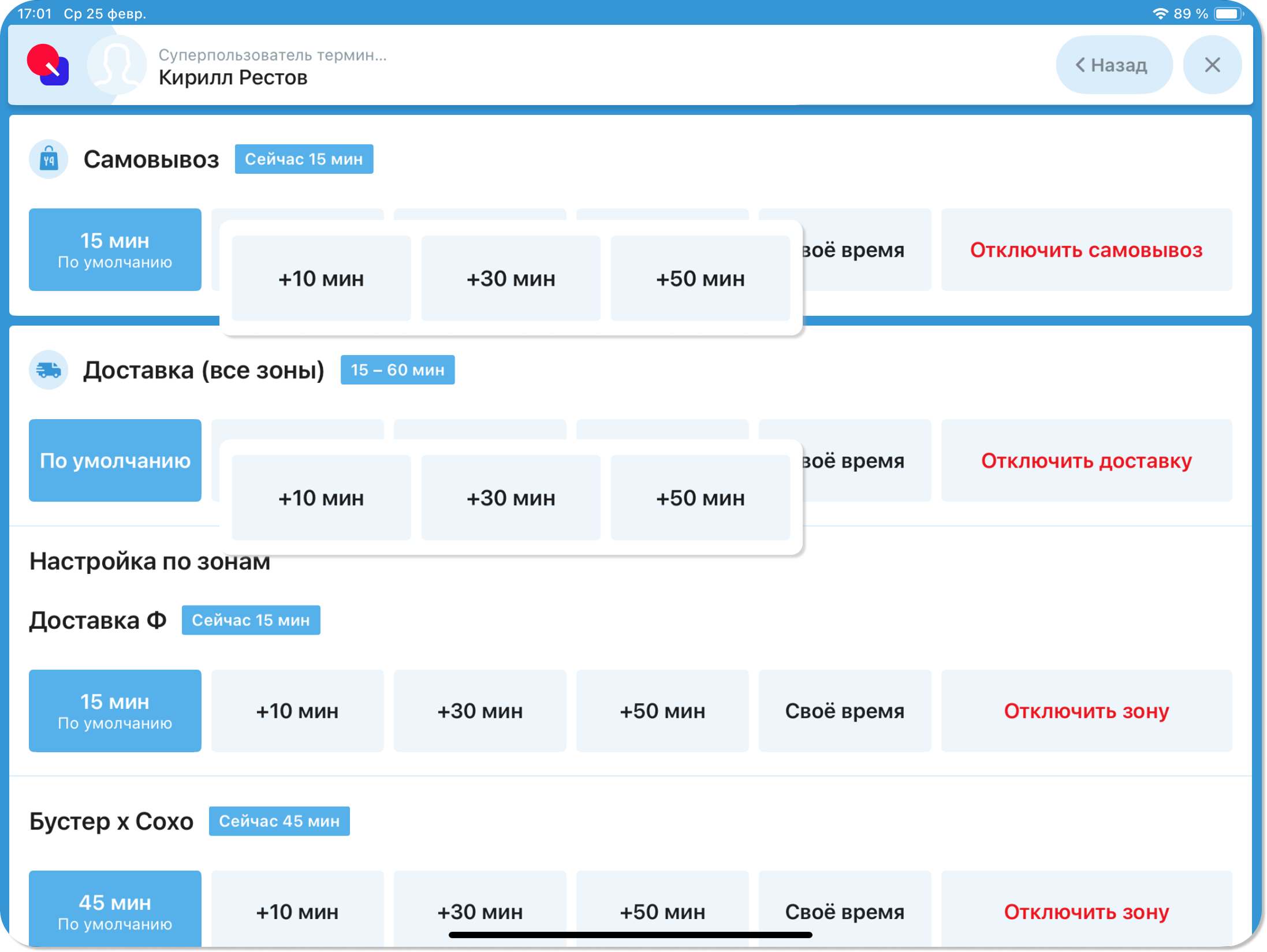Open Своё время for Доставка Ф
This screenshot has width=1267, height=952.
[844, 710]
